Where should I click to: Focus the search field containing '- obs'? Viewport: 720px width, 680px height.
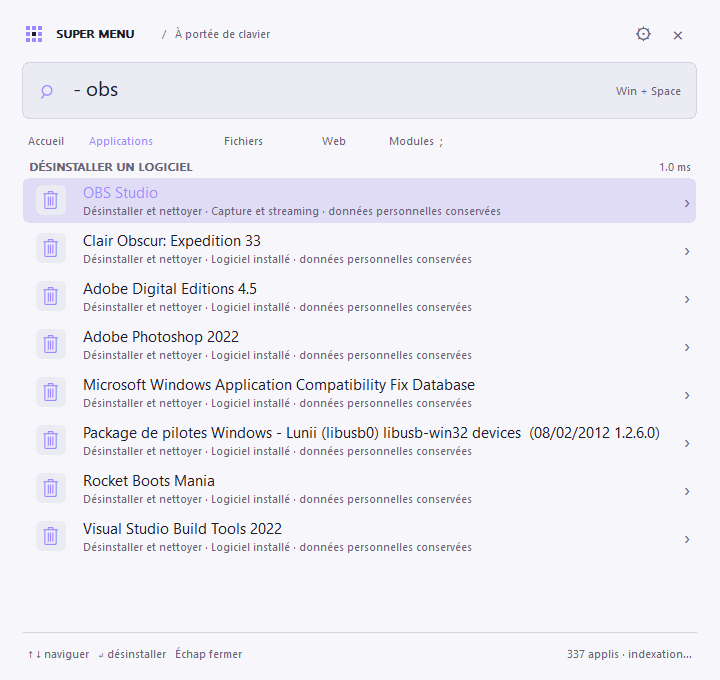[x=359, y=90]
